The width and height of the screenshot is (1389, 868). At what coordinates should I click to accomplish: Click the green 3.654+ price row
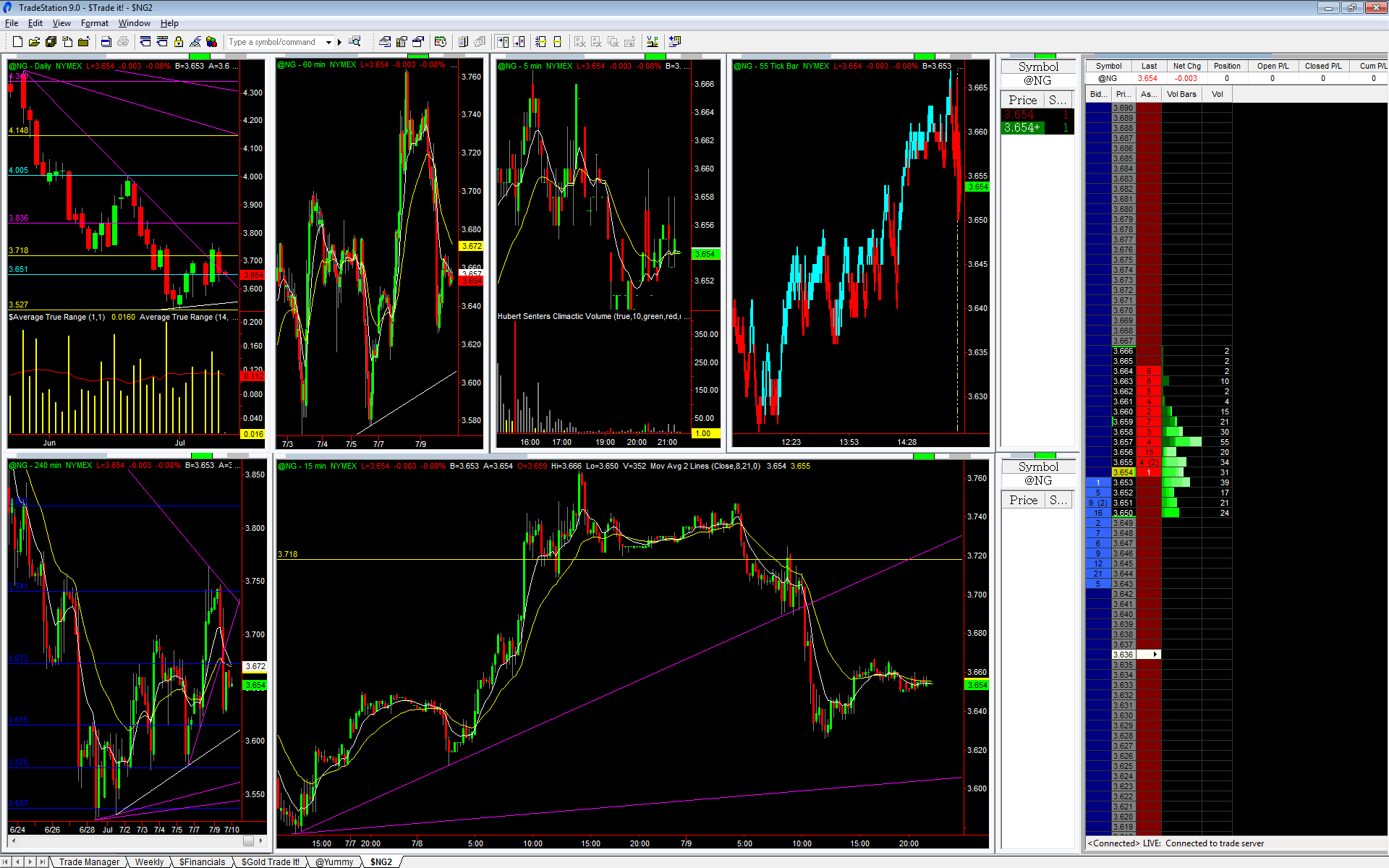(1037, 128)
